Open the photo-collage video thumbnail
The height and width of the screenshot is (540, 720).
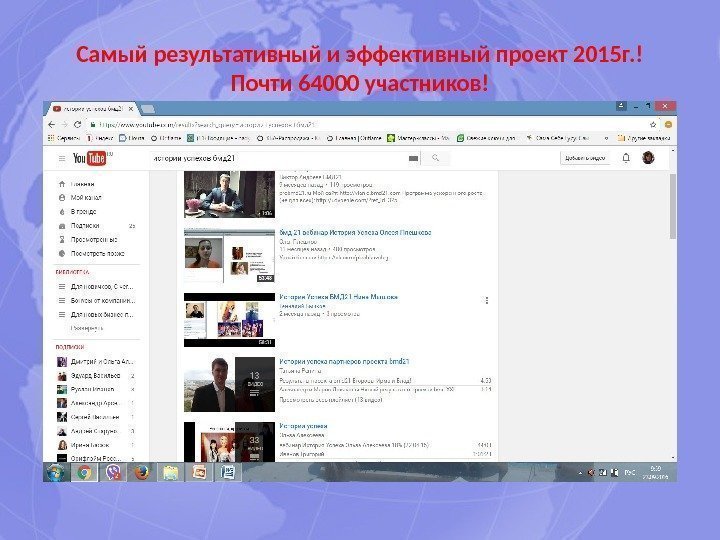[229, 320]
